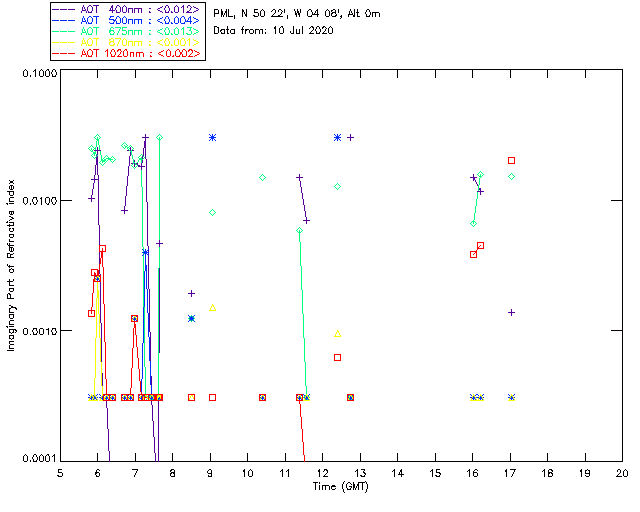Image resolution: width=640 pixels, height=512 pixels.
Task: Click the PML station location text
Action: click(x=297, y=13)
